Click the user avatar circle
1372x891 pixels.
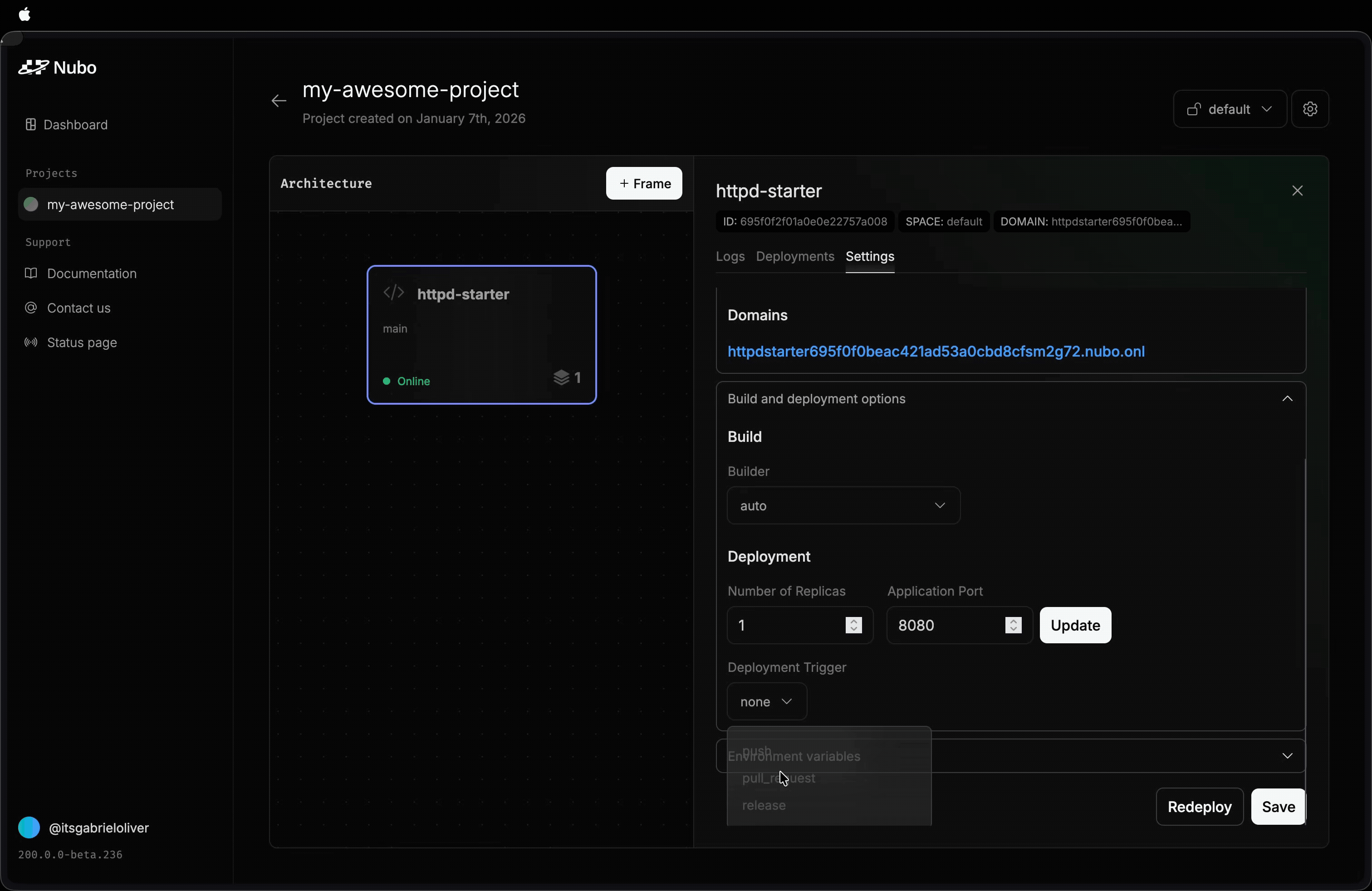click(29, 827)
